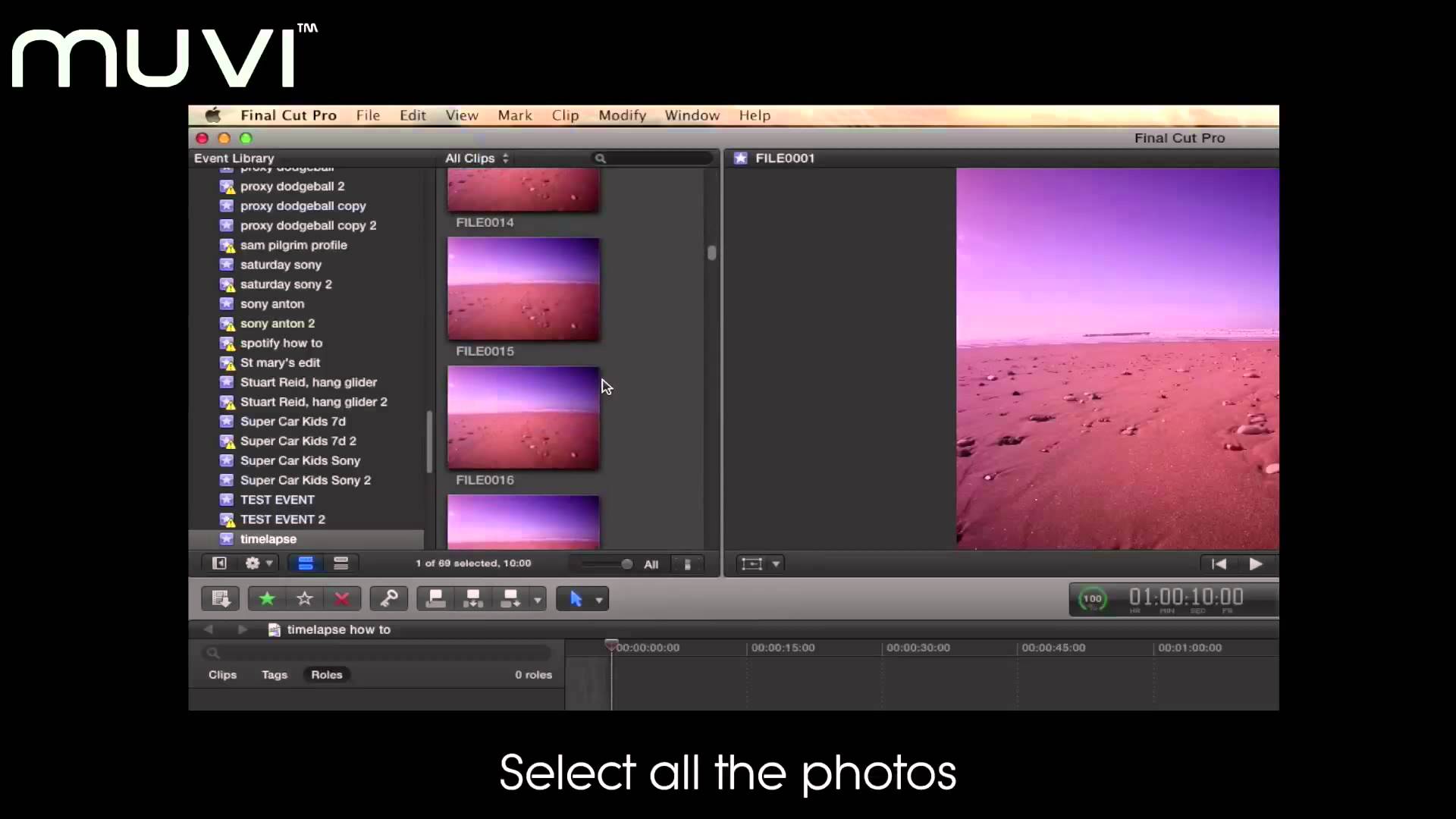Reject clip with red X button

tap(342, 599)
